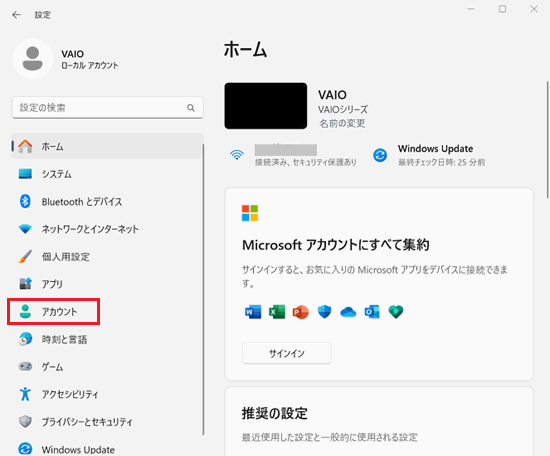550x456 pixels.
Task: Go back with the arrow icon
Action: [x=16, y=15]
